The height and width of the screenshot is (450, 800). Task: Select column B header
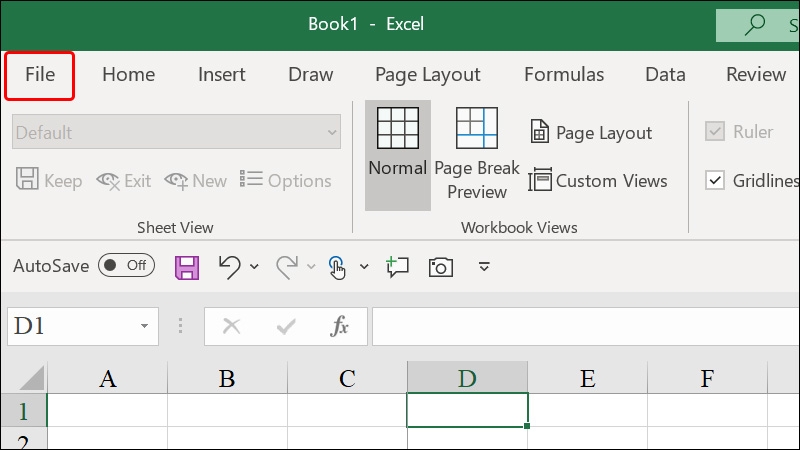pos(227,378)
